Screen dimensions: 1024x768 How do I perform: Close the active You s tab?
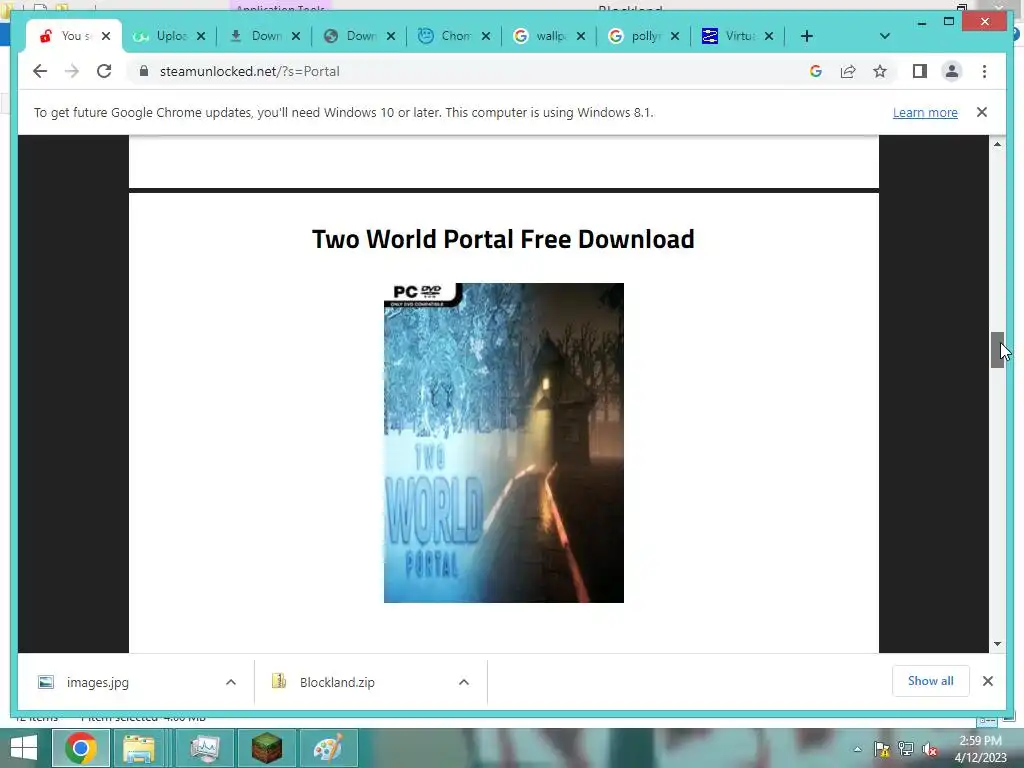(106, 36)
